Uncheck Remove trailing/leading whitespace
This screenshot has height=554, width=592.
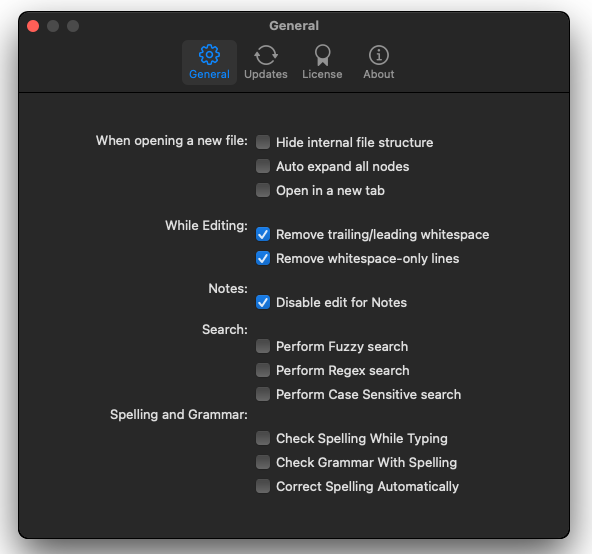[263, 234]
